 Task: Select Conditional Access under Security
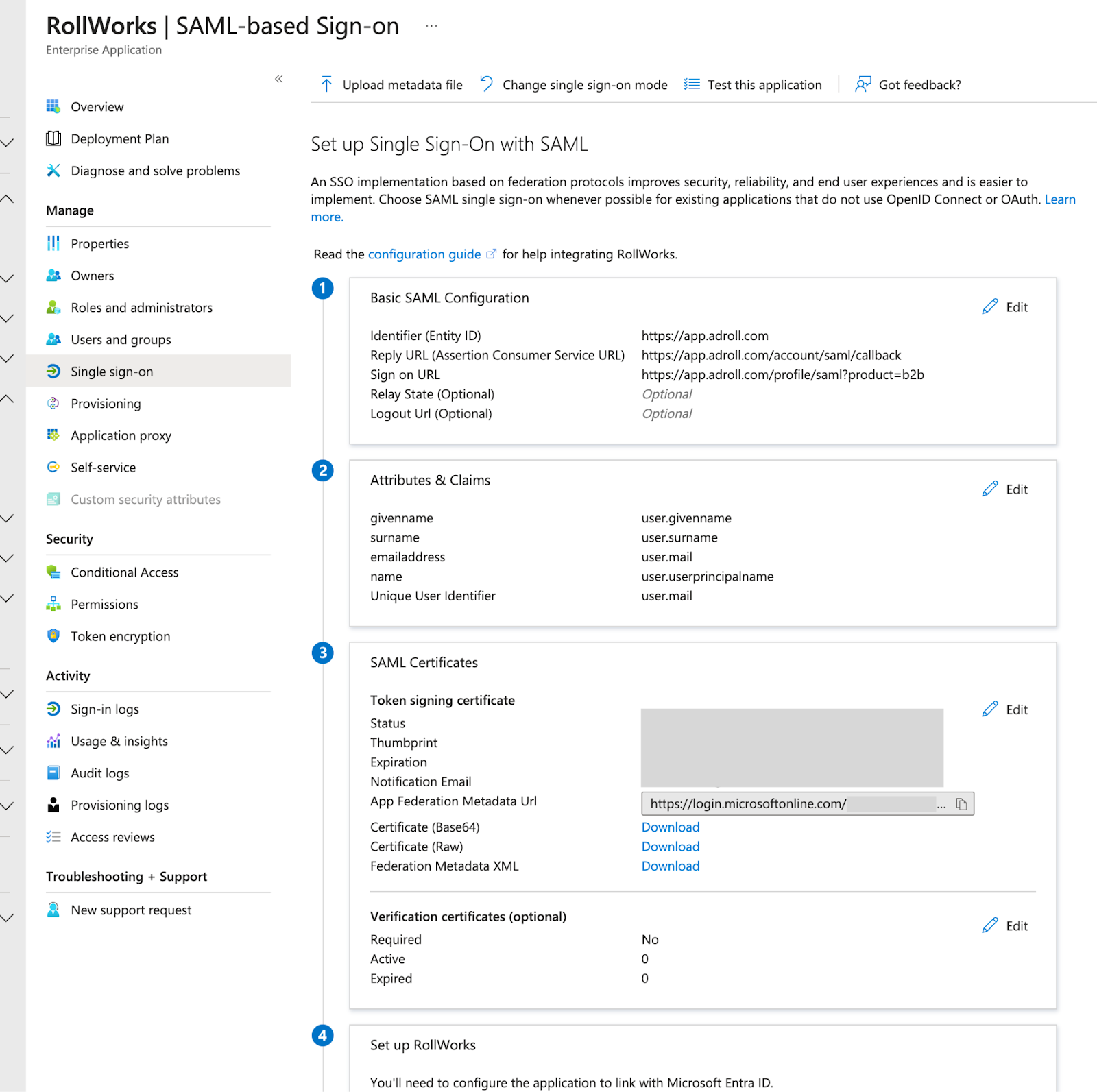pyautogui.click(x=124, y=572)
